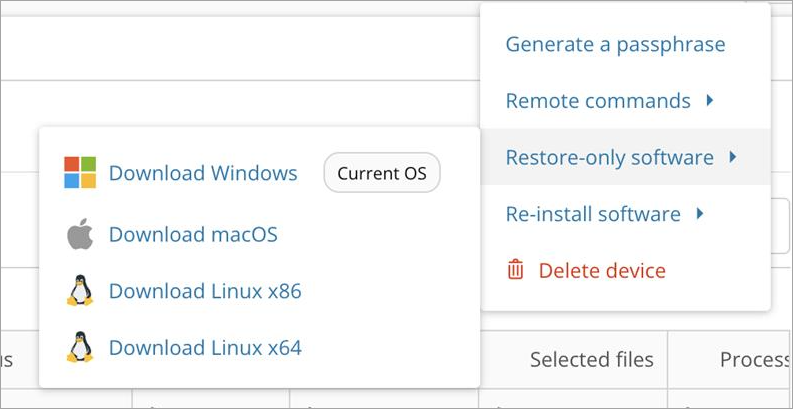
Task: Click the penguin icon beside Linux x86
Action: coord(80,291)
